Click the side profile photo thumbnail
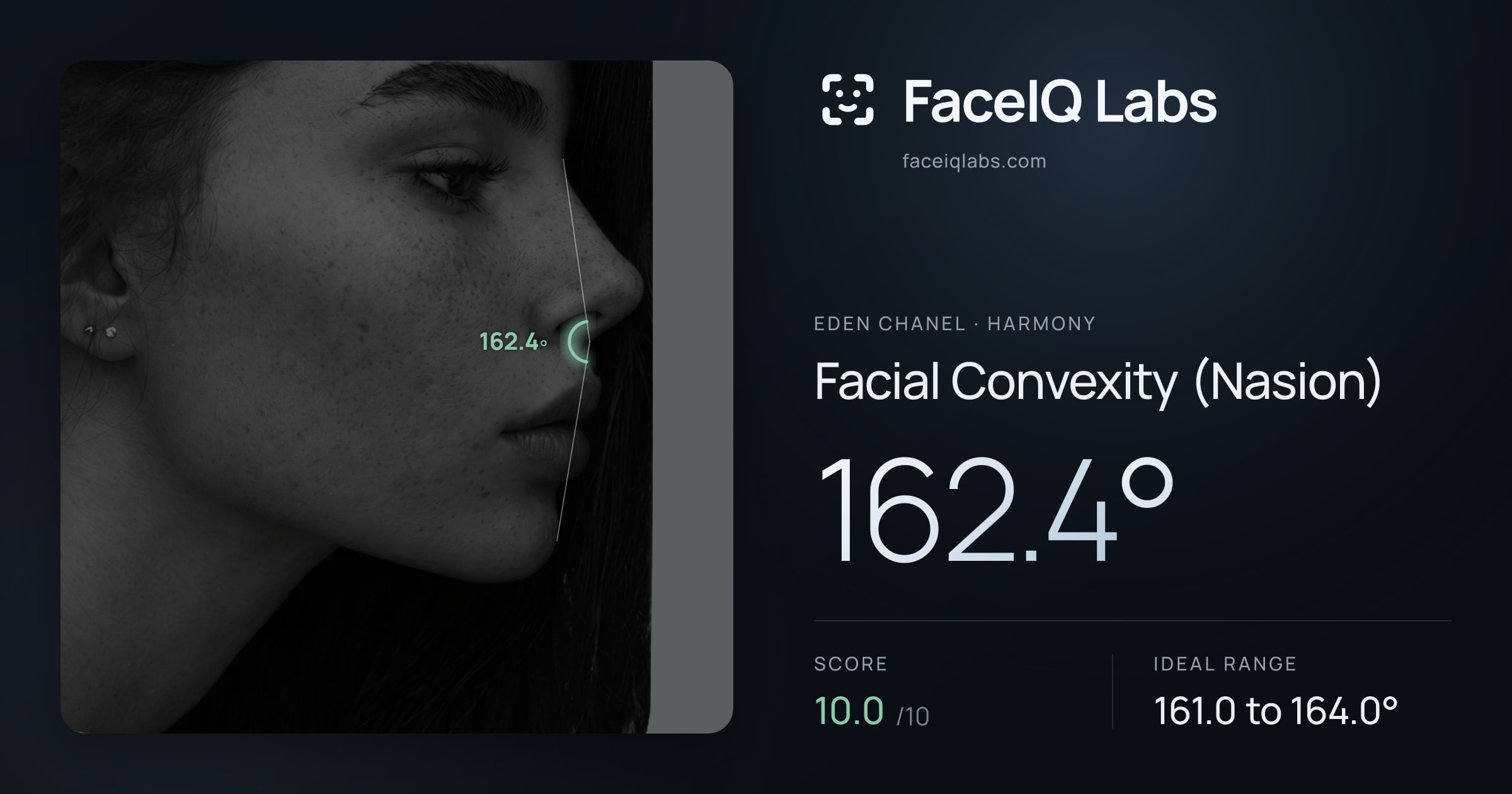Screen dimensions: 1512x794 click(397, 397)
